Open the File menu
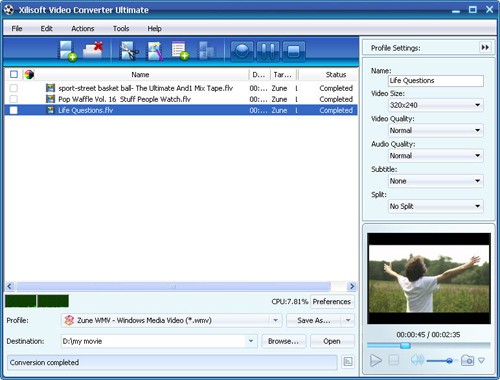 pyautogui.click(x=17, y=28)
